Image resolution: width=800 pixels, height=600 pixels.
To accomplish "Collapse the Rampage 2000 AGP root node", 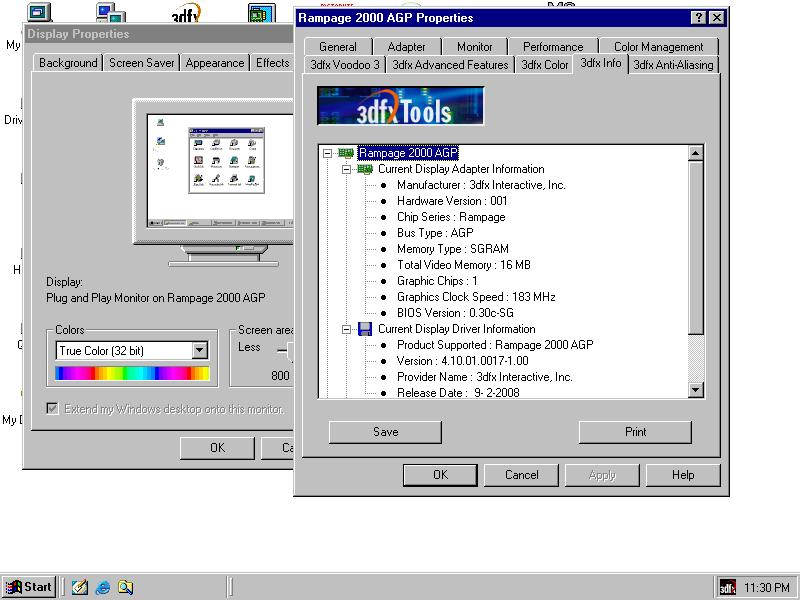I will pyautogui.click(x=327, y=153).
